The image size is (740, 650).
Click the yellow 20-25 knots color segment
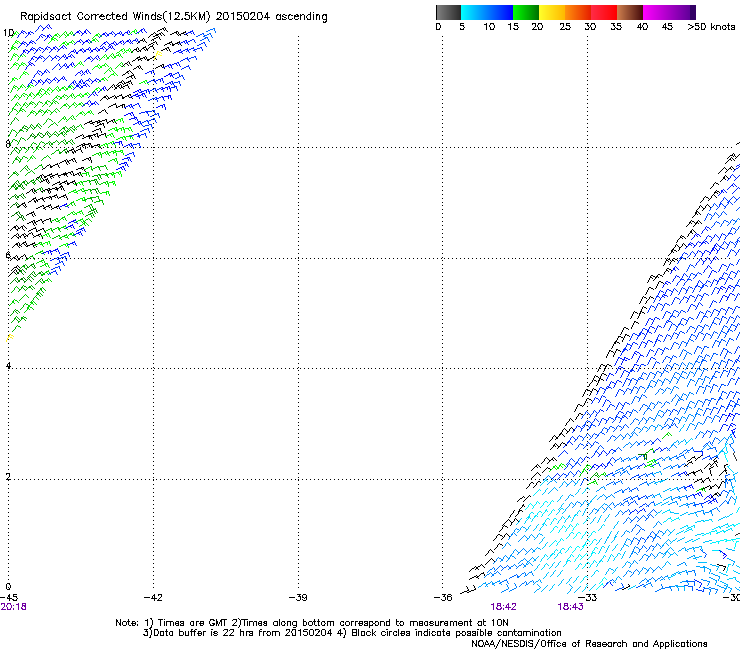pos(552,12)
